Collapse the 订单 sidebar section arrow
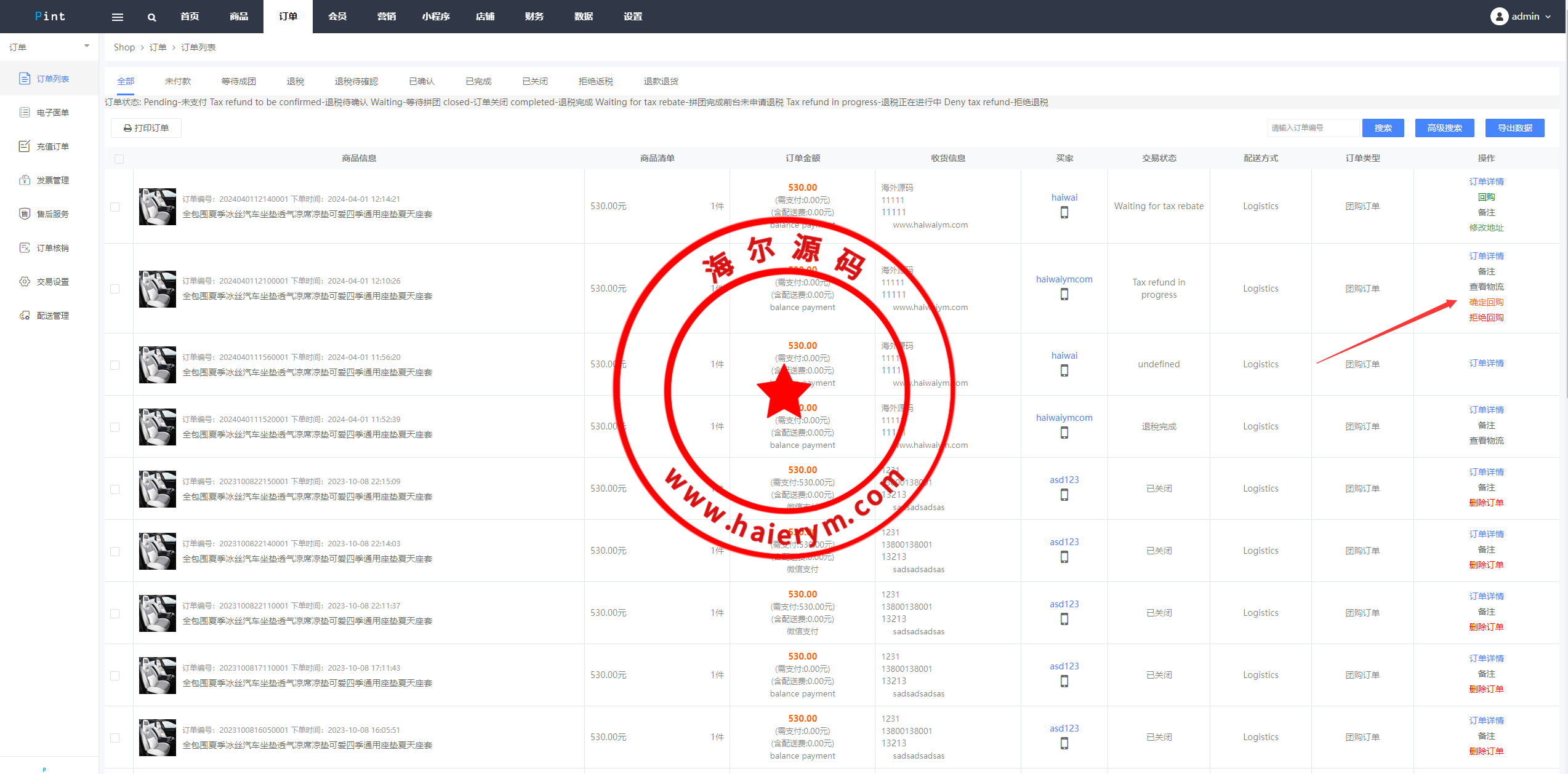Image resolution: width=1568 pixels, height=774 pixels. tap(87, 46)
